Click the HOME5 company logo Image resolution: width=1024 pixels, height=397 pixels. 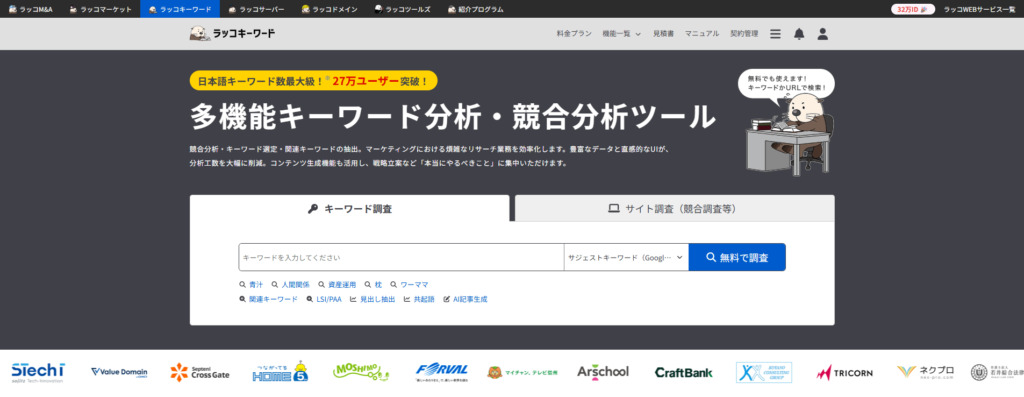pos(280,371)
